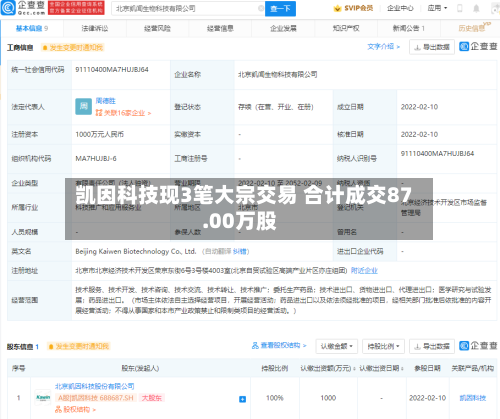Click the SVIP会员 crown icon
Screen dimensions: 500x419
tap(337, 8)
